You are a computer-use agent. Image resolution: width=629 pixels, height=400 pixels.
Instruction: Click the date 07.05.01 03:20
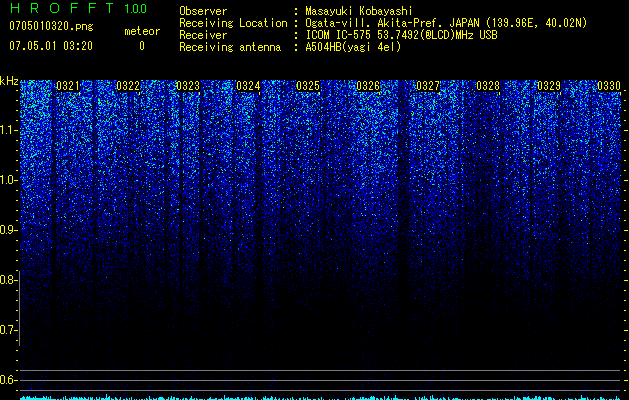[51, 46]
